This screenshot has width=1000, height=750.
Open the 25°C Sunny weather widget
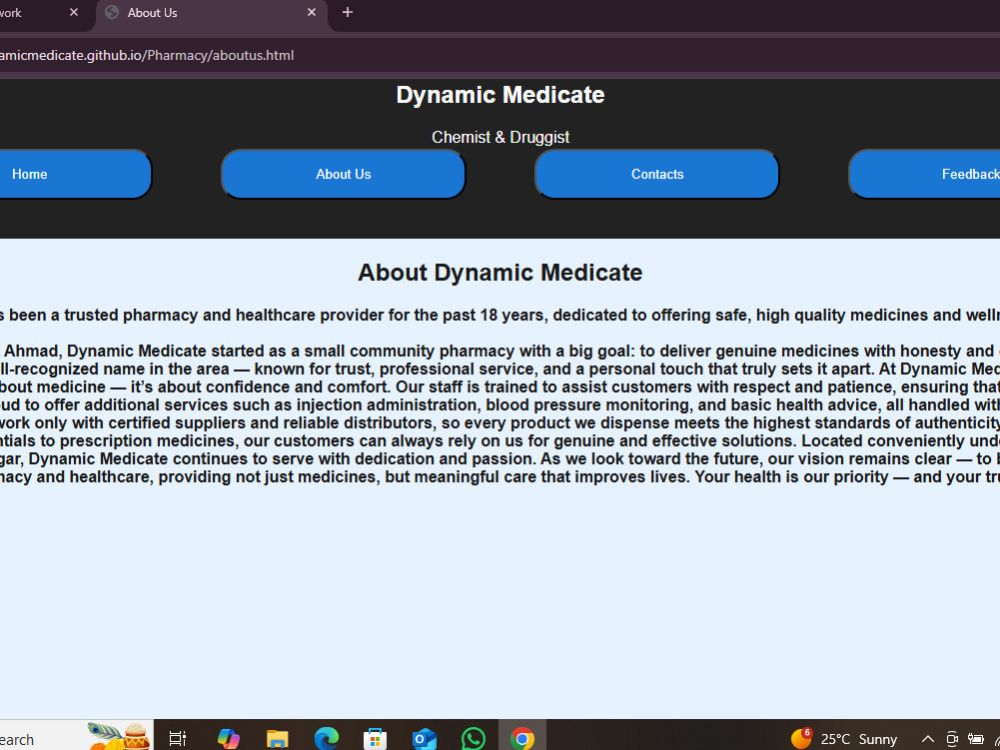click(844, 739)
